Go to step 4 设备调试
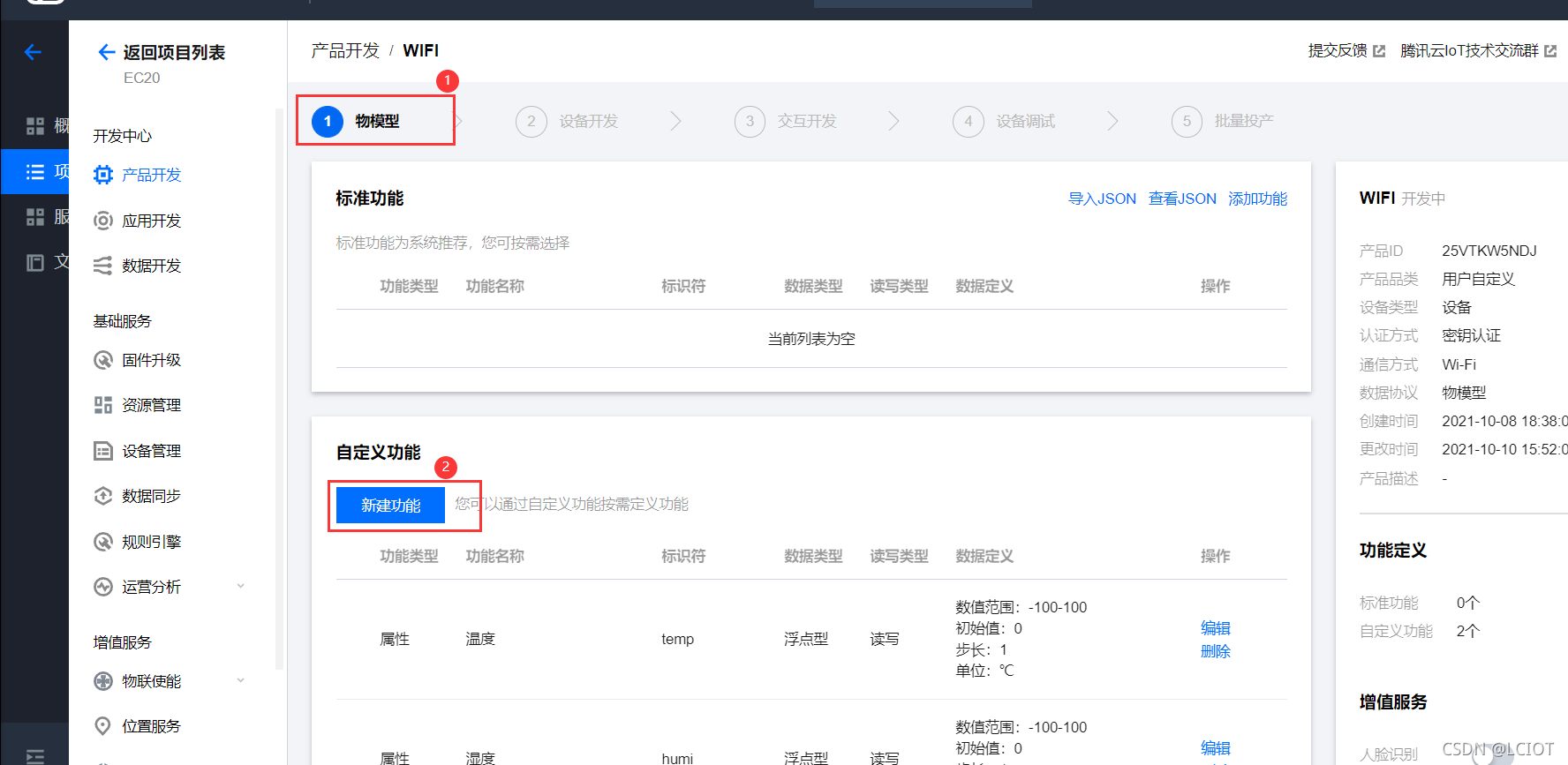This screenshot has height=765, width=1568. [1004, 121]
